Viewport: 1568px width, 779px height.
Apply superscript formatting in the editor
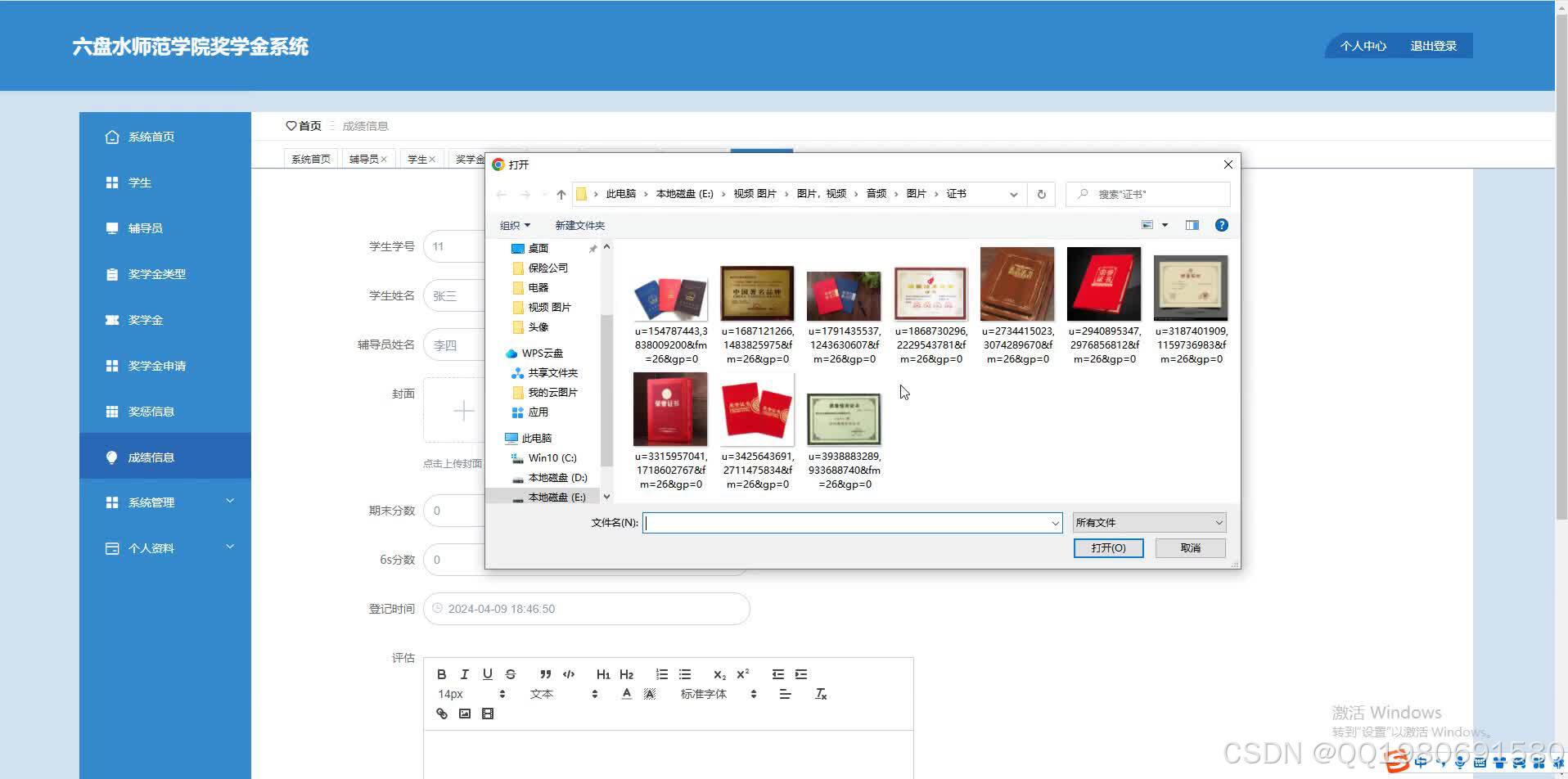coord(743,674)
